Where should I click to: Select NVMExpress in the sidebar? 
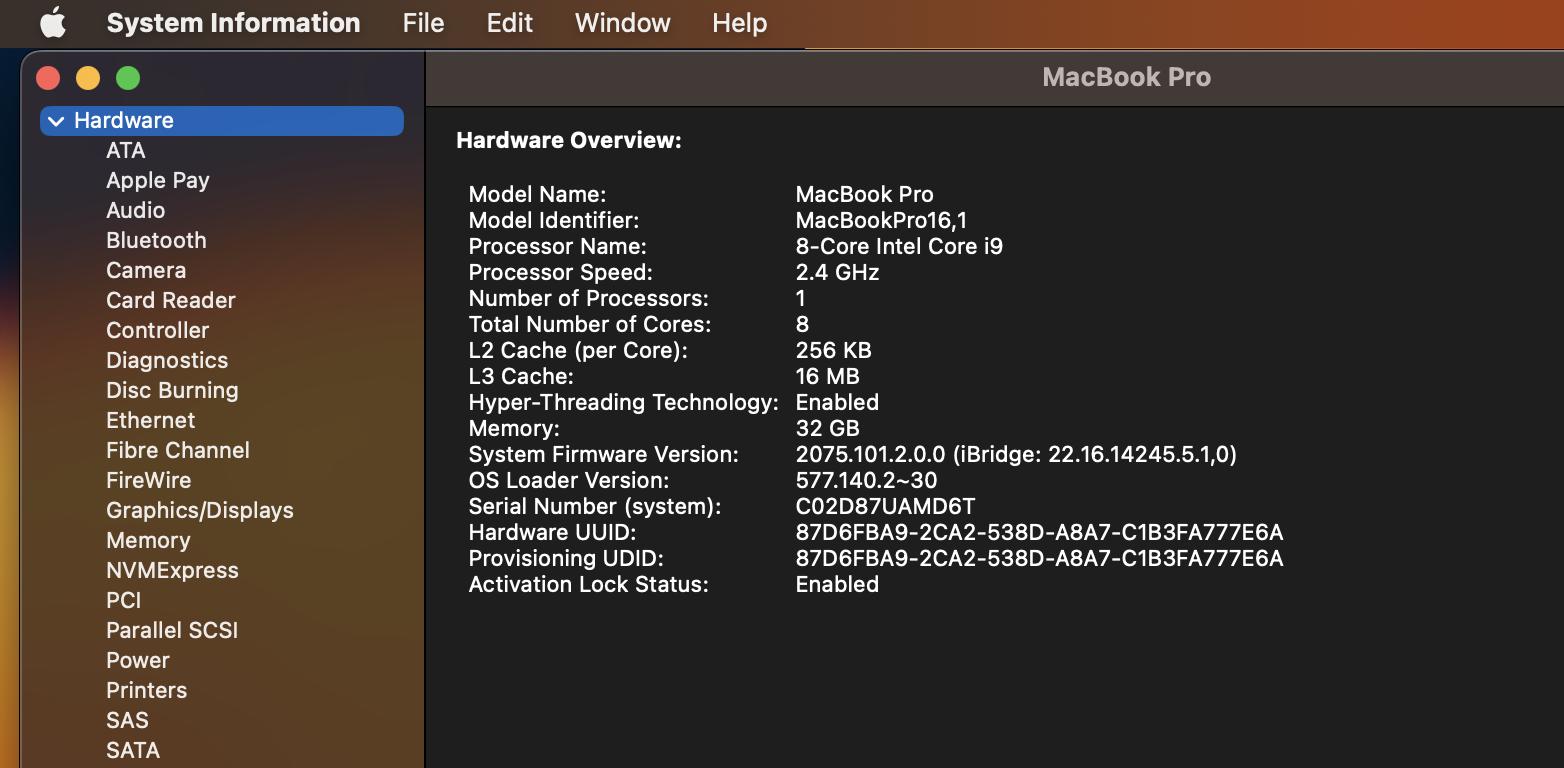(172, 570)
